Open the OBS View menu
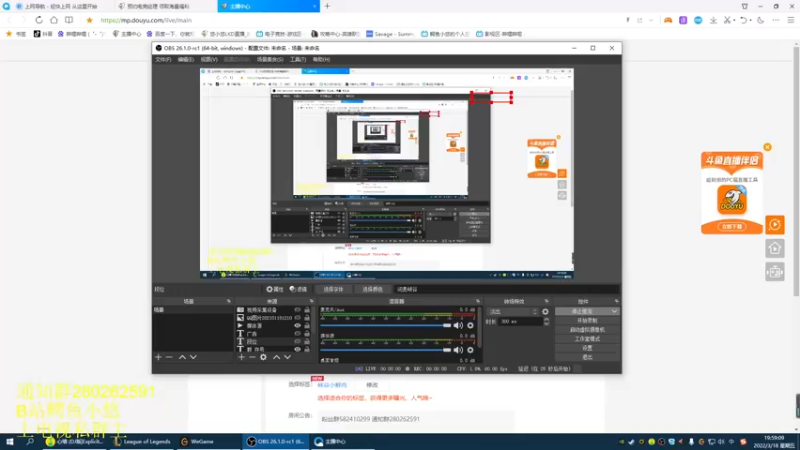Viewport: 800px width, 450px height. [209, 60]
